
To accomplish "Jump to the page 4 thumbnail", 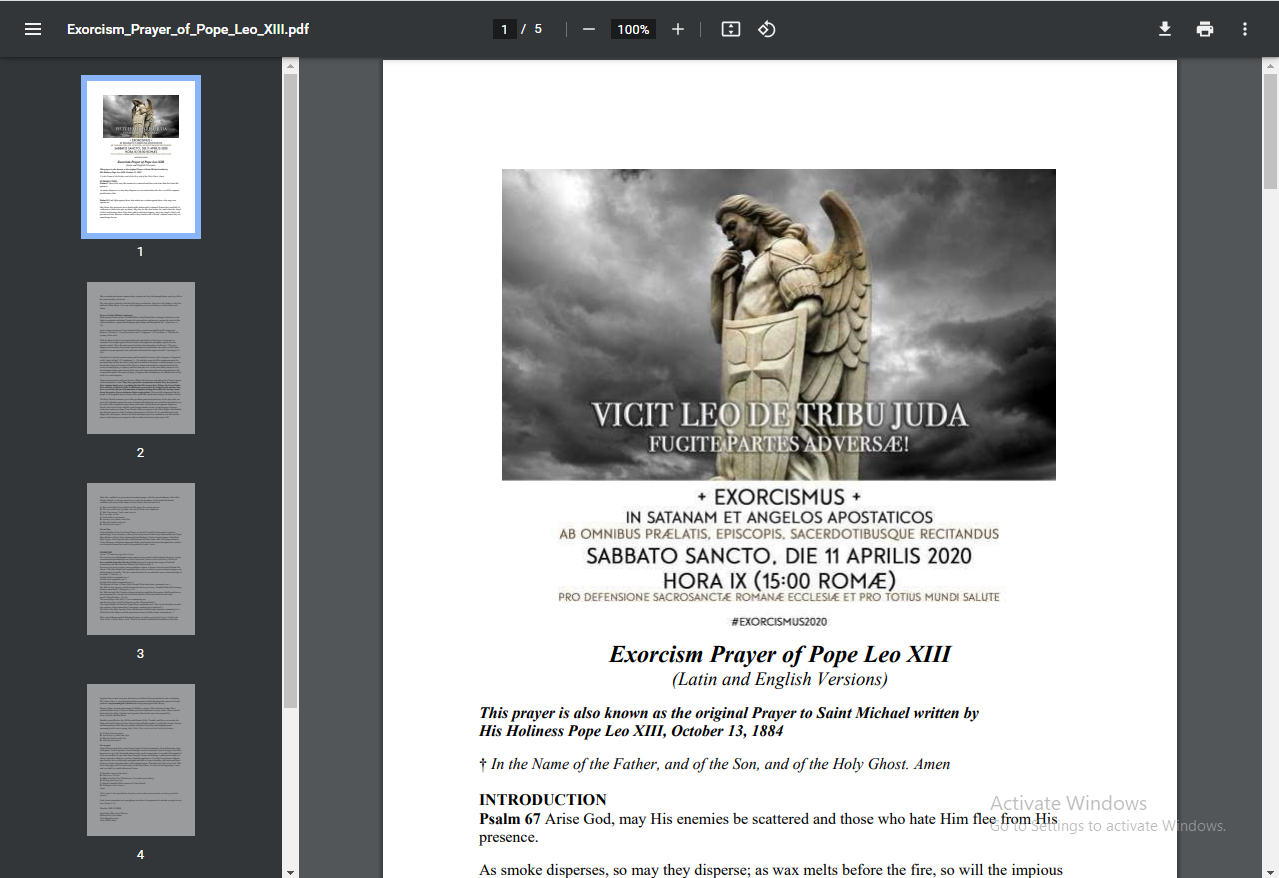I will (x=141, y=760).
